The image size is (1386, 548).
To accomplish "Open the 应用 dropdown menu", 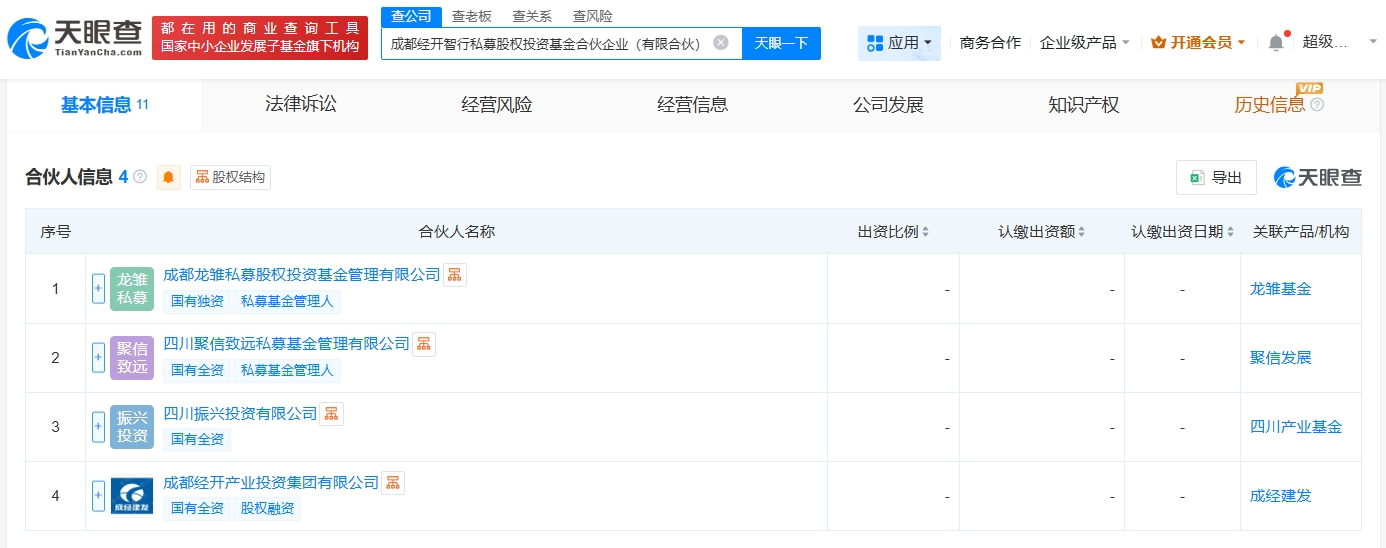I will point(899,43).
